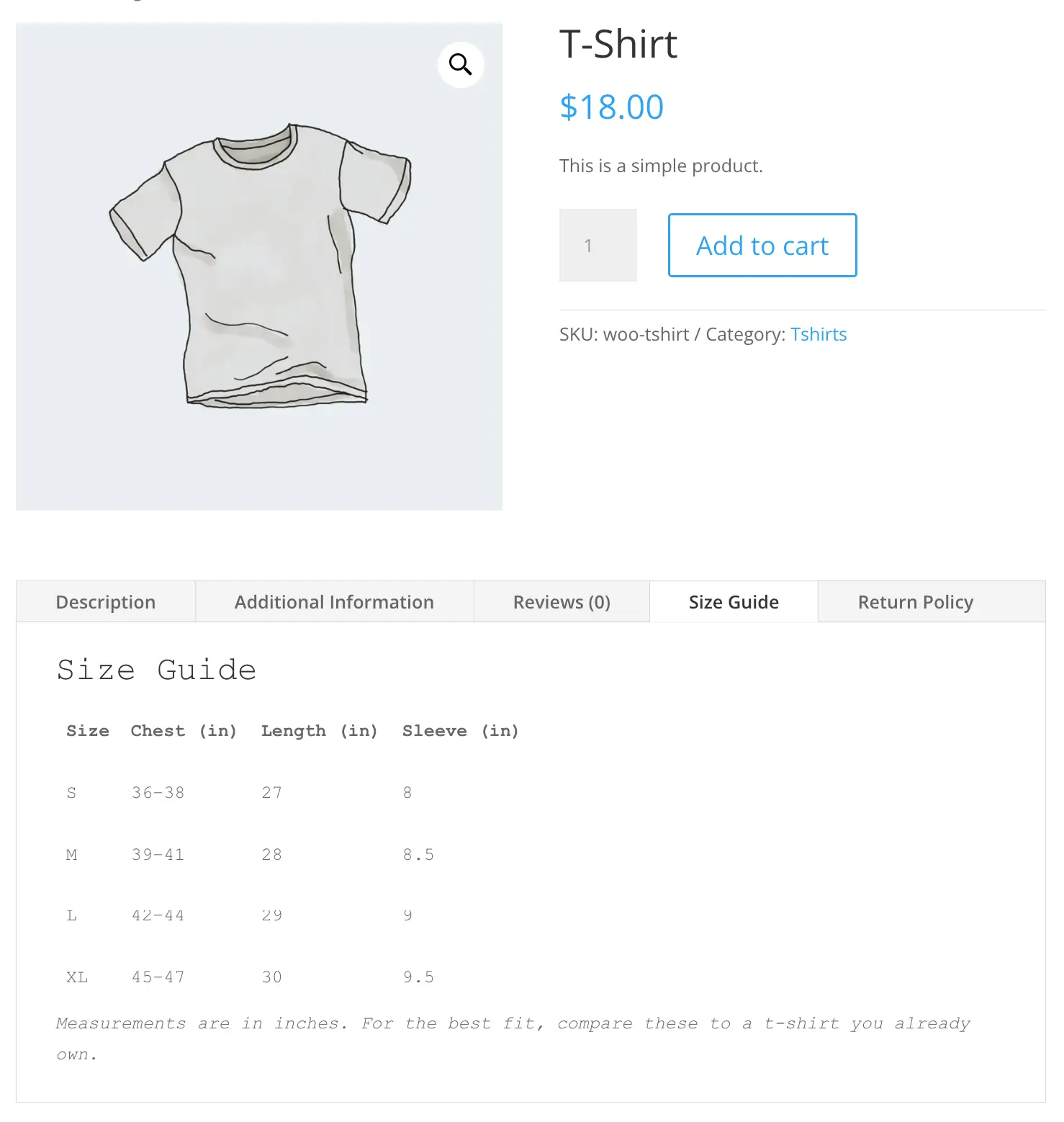Show the Reviews (0) tab
The width and height of the screenshot is (1064, 1122).
[562, 601]
